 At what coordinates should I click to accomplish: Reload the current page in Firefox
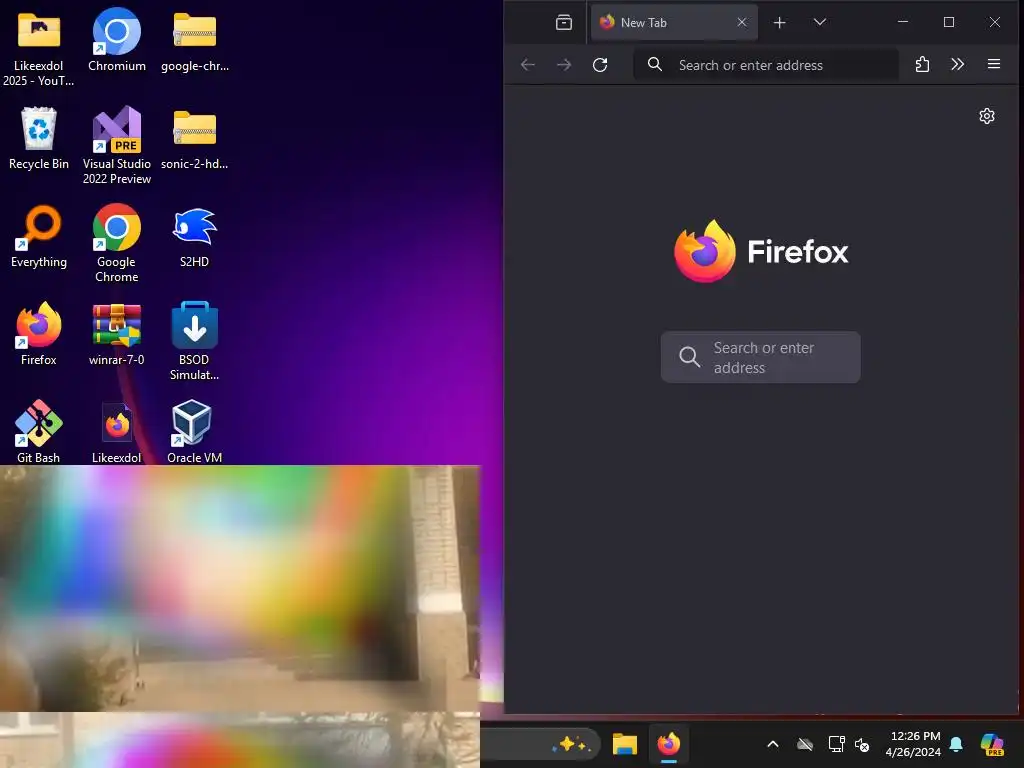[x=600, y=65]
